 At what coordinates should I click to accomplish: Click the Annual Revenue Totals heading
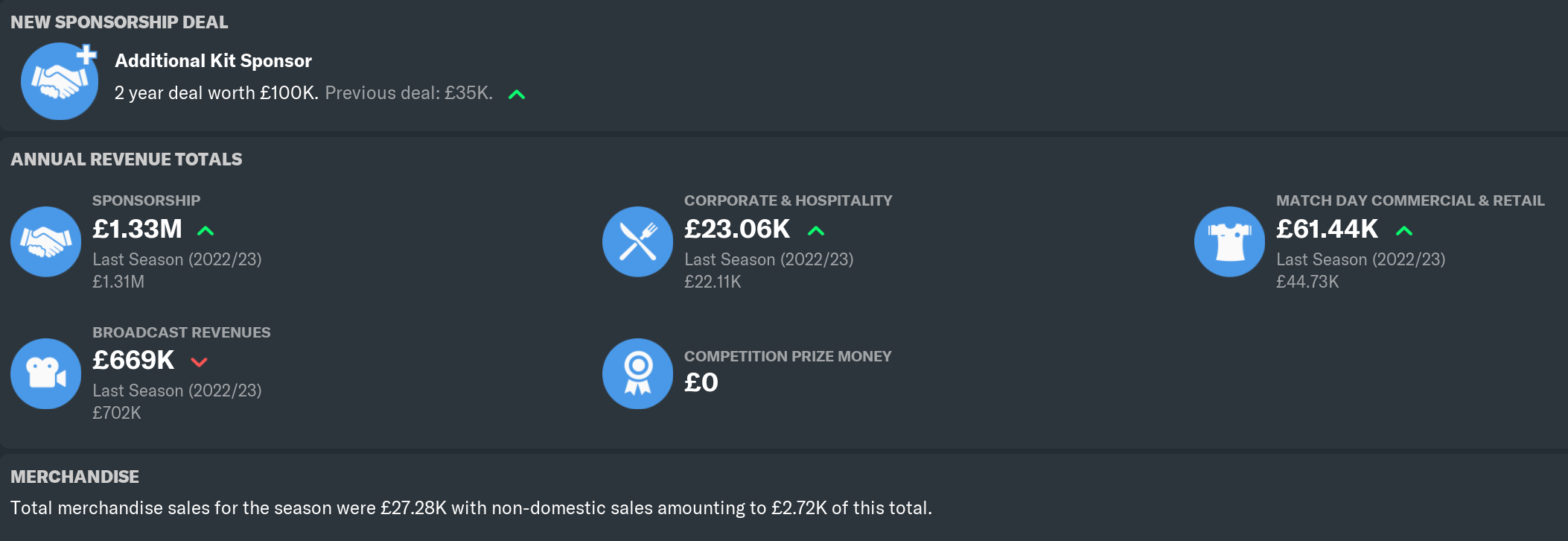click(x=127, y=159)
